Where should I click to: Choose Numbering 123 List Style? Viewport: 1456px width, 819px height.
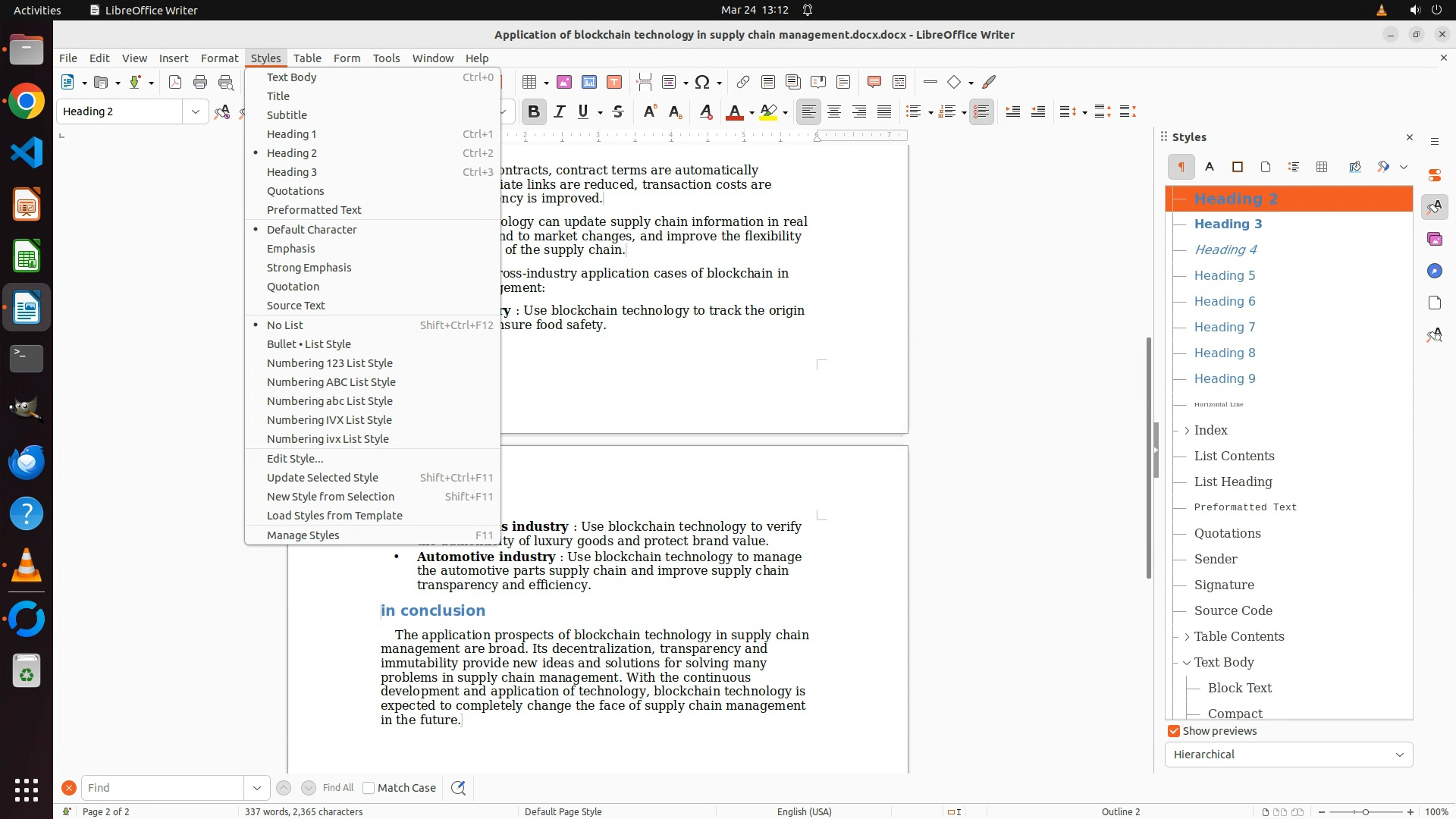pos(329,363)
